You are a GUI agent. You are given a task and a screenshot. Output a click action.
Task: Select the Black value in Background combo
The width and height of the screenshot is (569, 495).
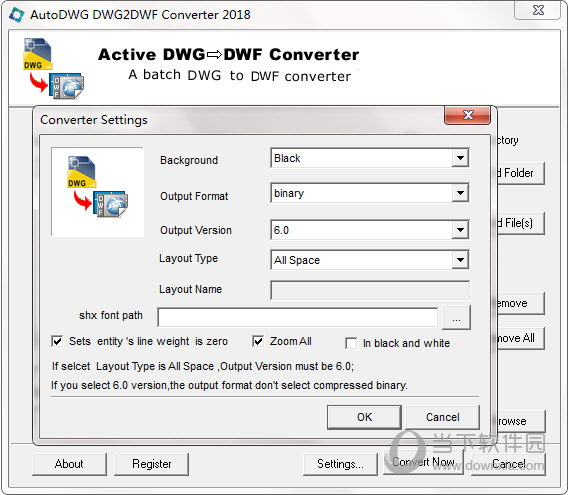pos(287,158)
